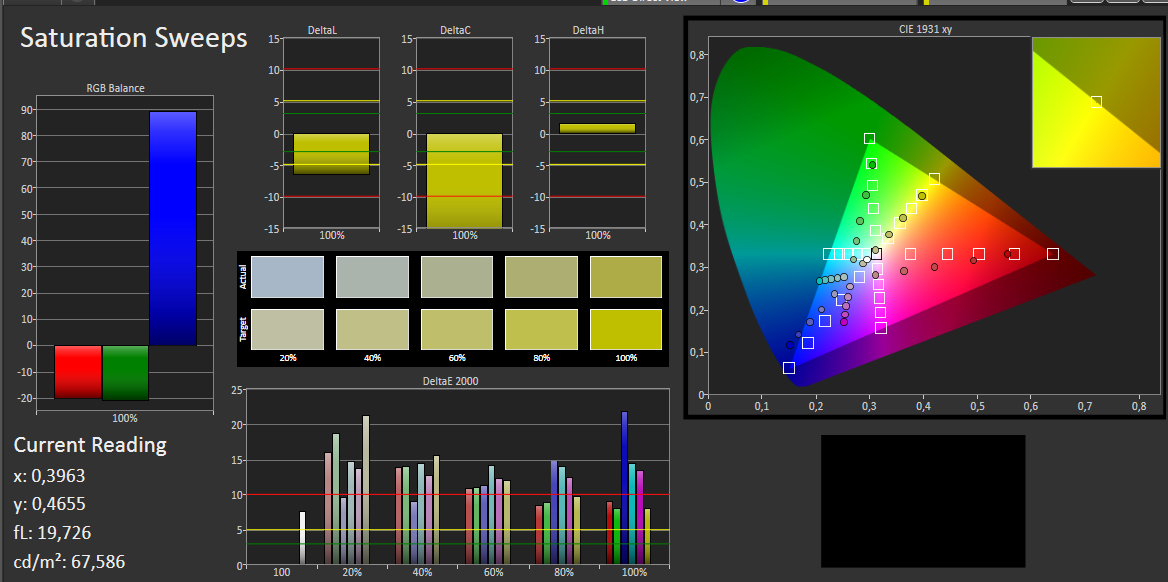Click the cd/m²: 67,586 reading
The height and width of the screenshot is (582, 1168).
[x=69, y=561]
